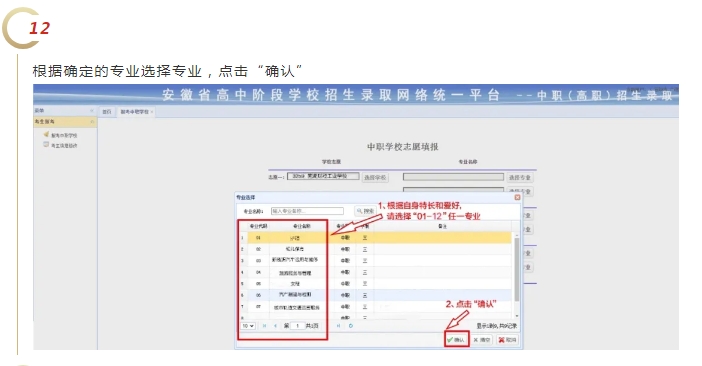Collapse the 考生报考 sidebar section
Screen dimensions: 702x366
pos(92,122)
